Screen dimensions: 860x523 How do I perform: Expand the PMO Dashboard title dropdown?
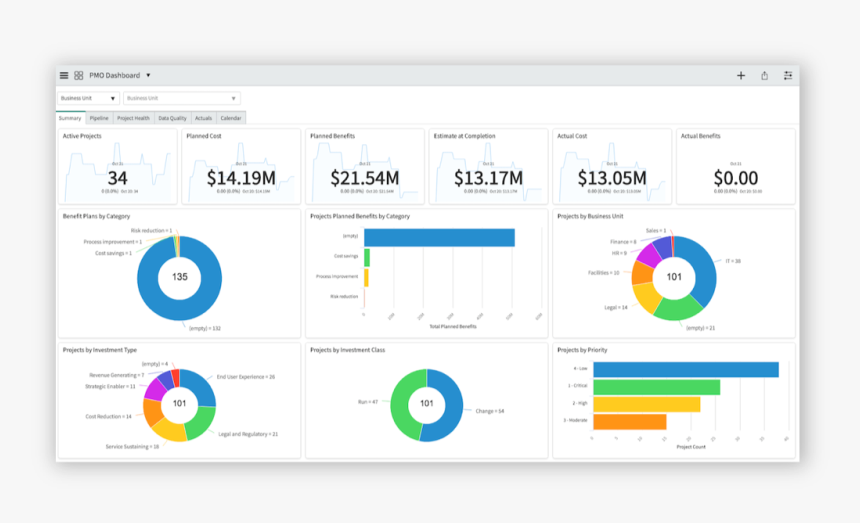[x=148, y=76]
